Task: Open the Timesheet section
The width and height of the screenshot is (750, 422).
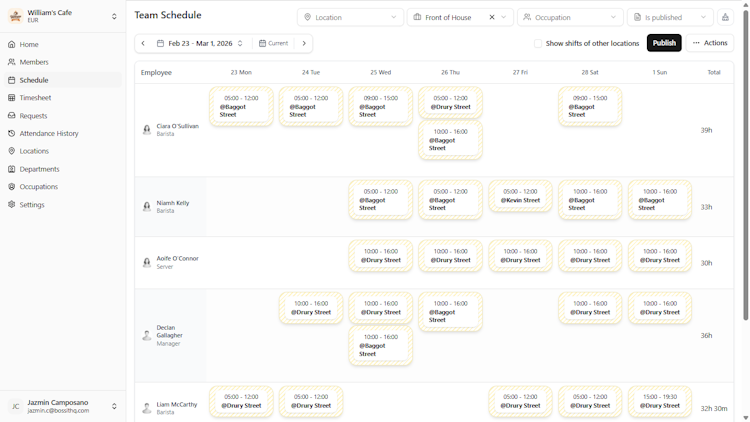Action: point(36,98)
